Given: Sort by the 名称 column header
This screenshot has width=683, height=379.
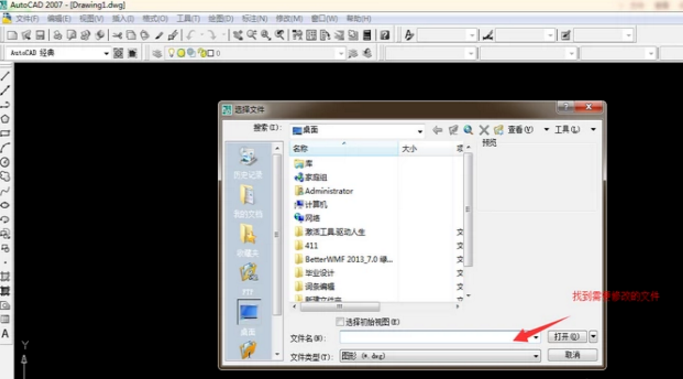Looking at the screenshot, I should [x=344, y=149].
